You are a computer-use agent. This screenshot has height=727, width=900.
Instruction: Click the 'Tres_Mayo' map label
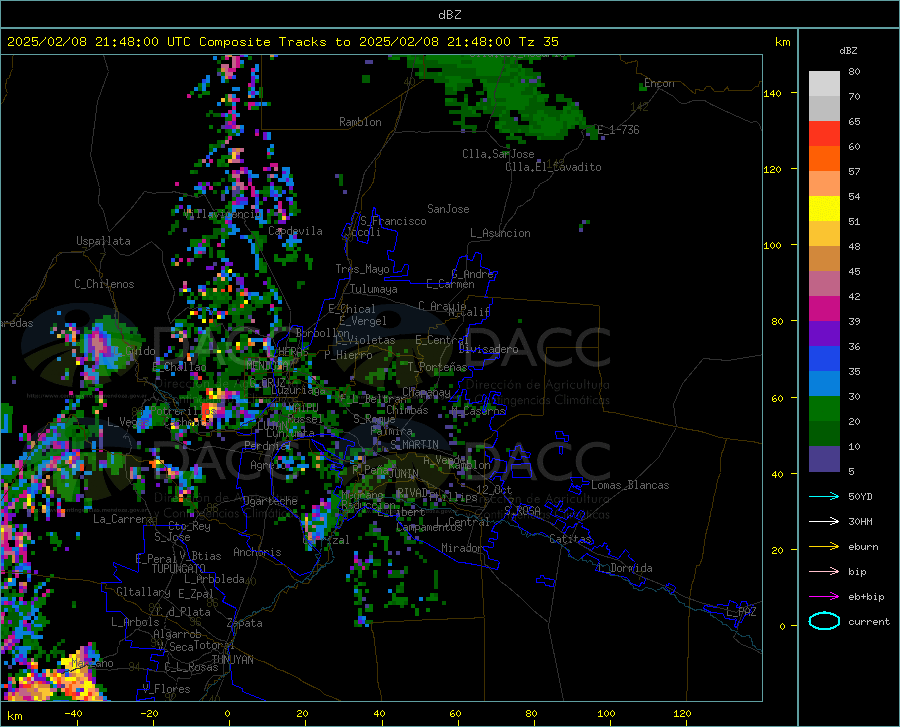(x=362, y=269)
